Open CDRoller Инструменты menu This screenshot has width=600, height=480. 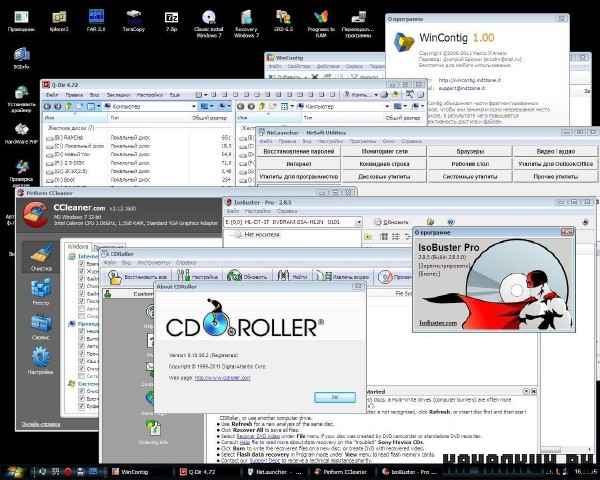(153, 263)
